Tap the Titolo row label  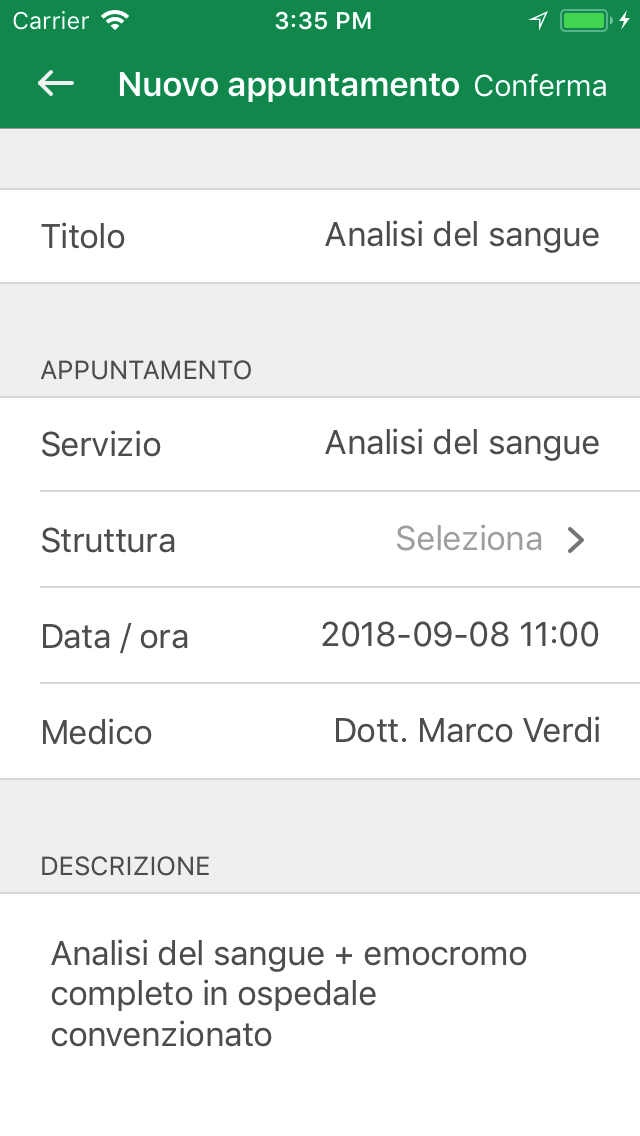point(83,237)
